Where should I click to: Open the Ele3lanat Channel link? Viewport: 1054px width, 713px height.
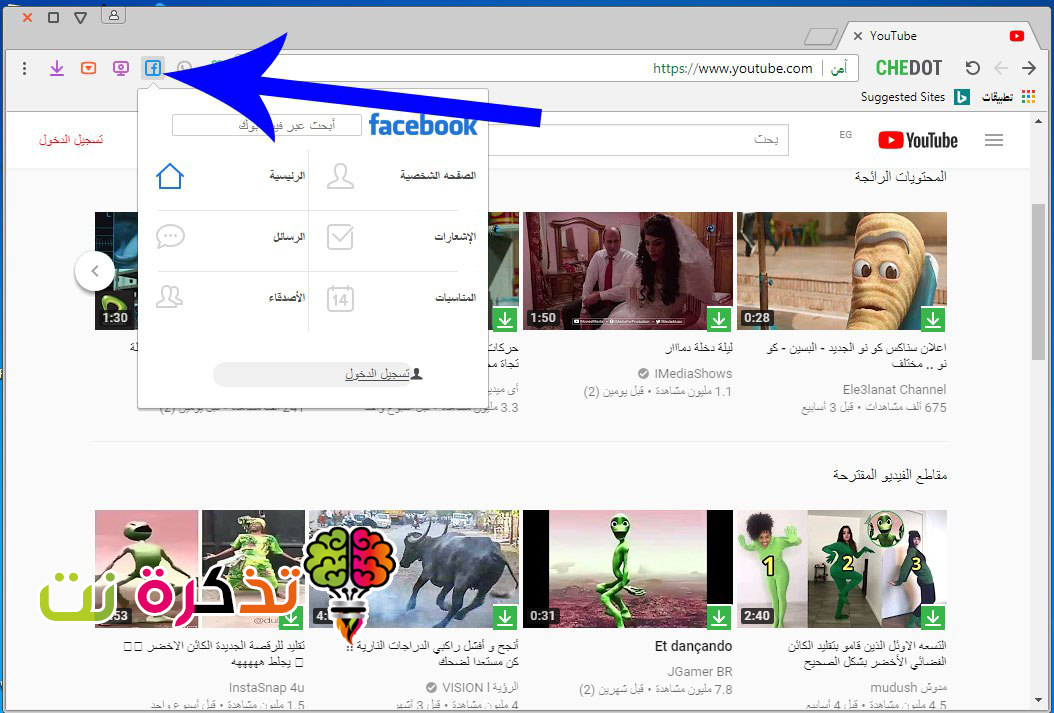pos(895,390)
